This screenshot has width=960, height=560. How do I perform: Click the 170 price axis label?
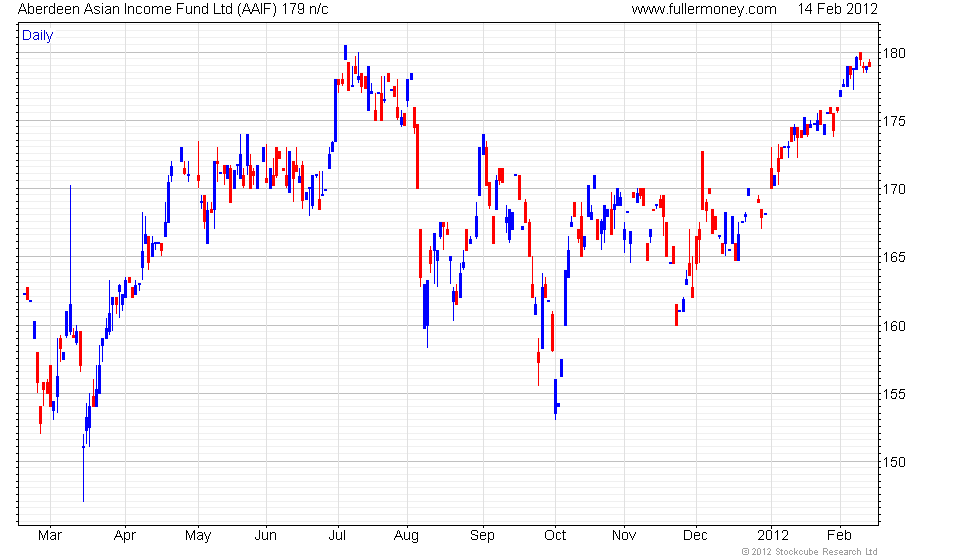[x=893, y=190]
